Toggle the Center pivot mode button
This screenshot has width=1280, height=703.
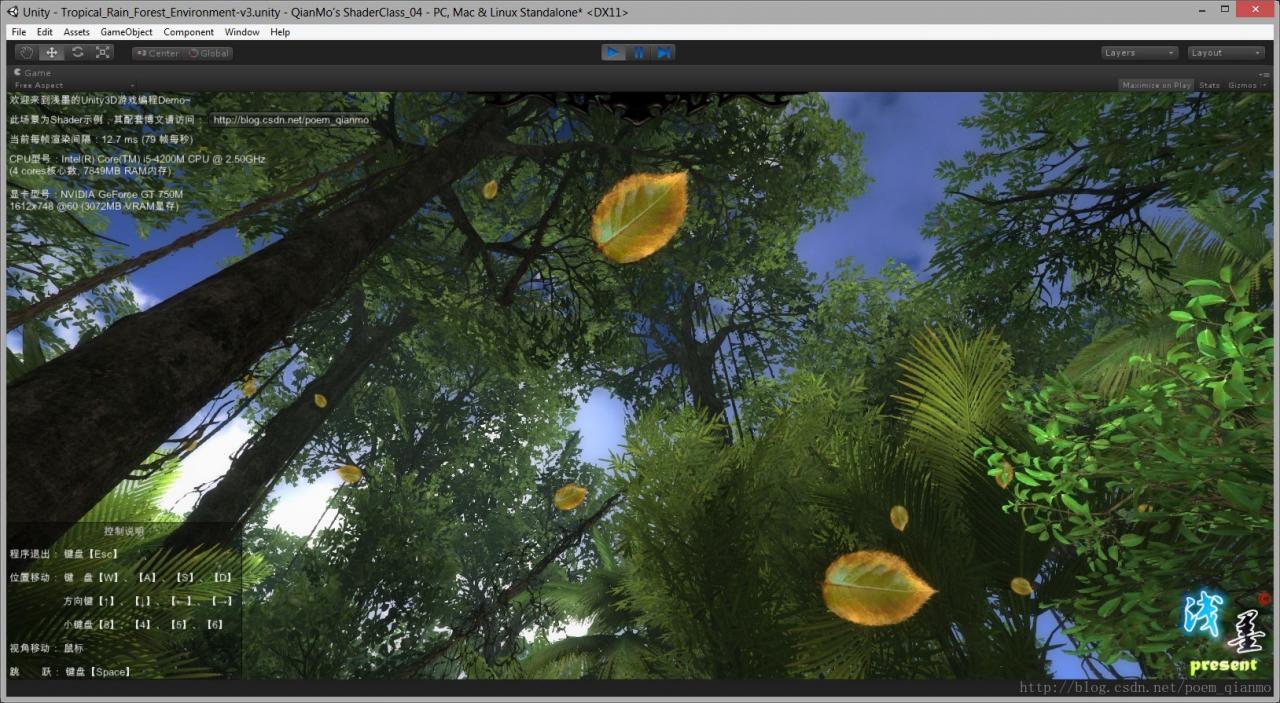tap(157, 53)
